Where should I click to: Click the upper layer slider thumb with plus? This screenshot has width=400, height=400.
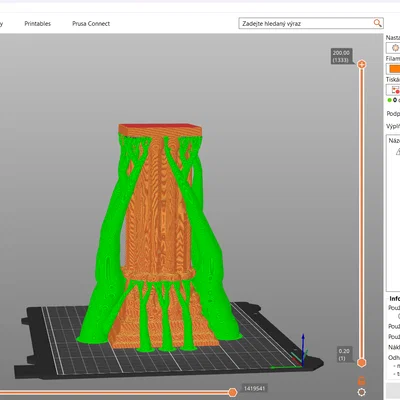coord(362,64)
